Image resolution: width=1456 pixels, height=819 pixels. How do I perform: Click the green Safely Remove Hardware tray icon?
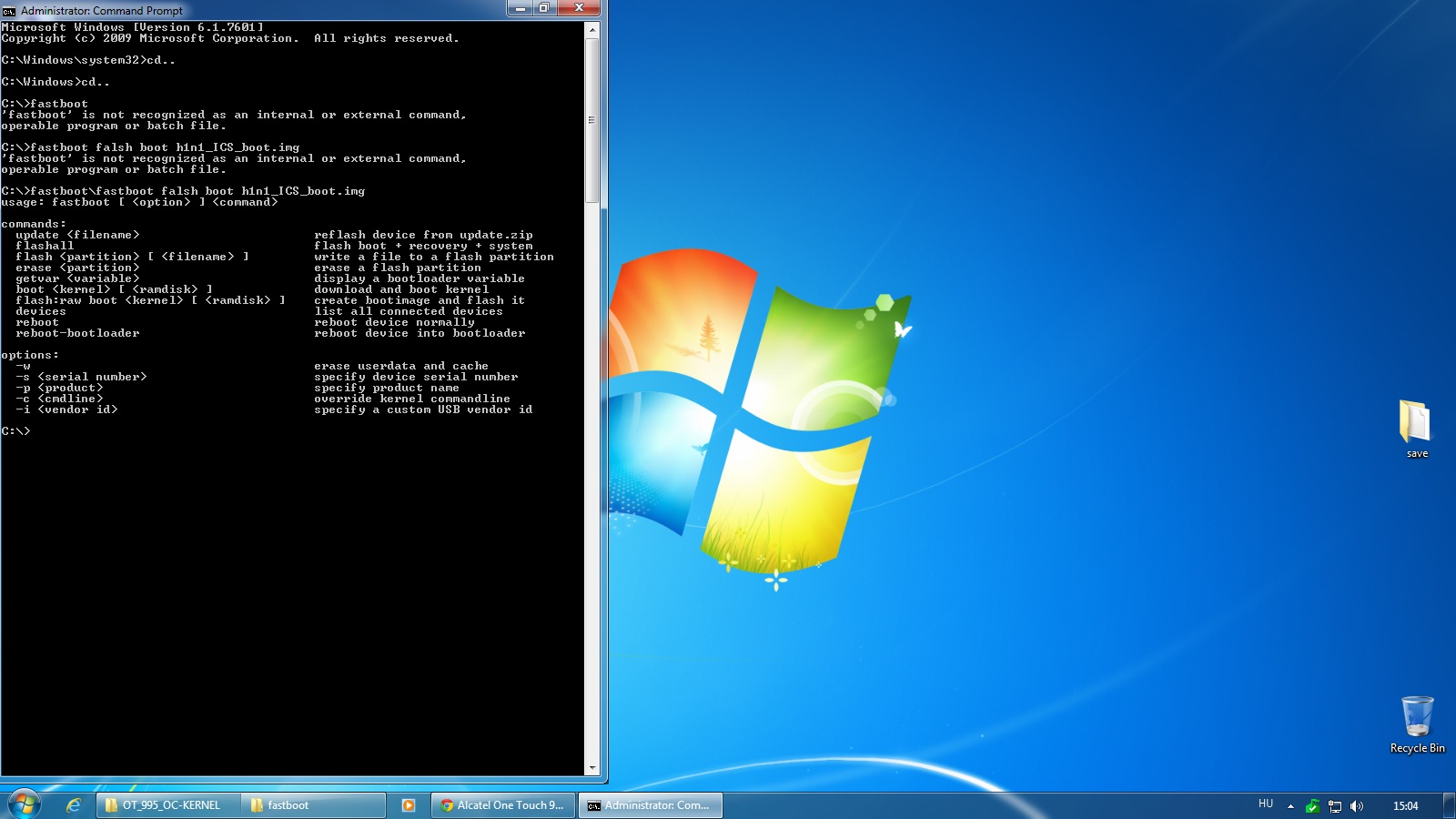pos(1312,806)
